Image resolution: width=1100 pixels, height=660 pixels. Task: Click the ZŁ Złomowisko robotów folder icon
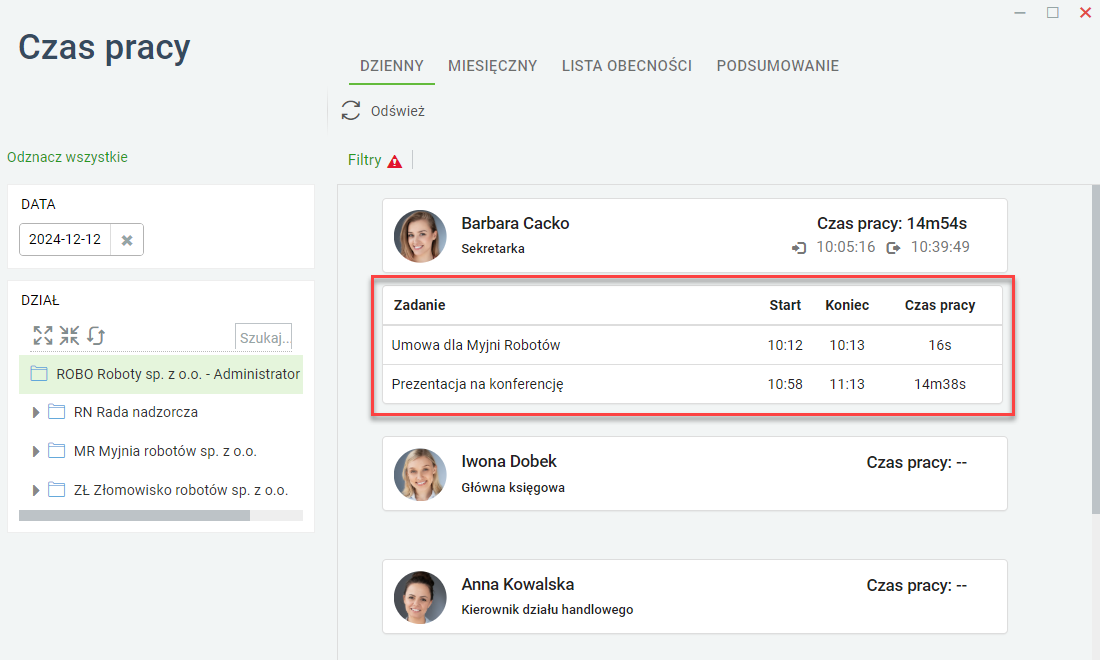[x=56, y=490]
